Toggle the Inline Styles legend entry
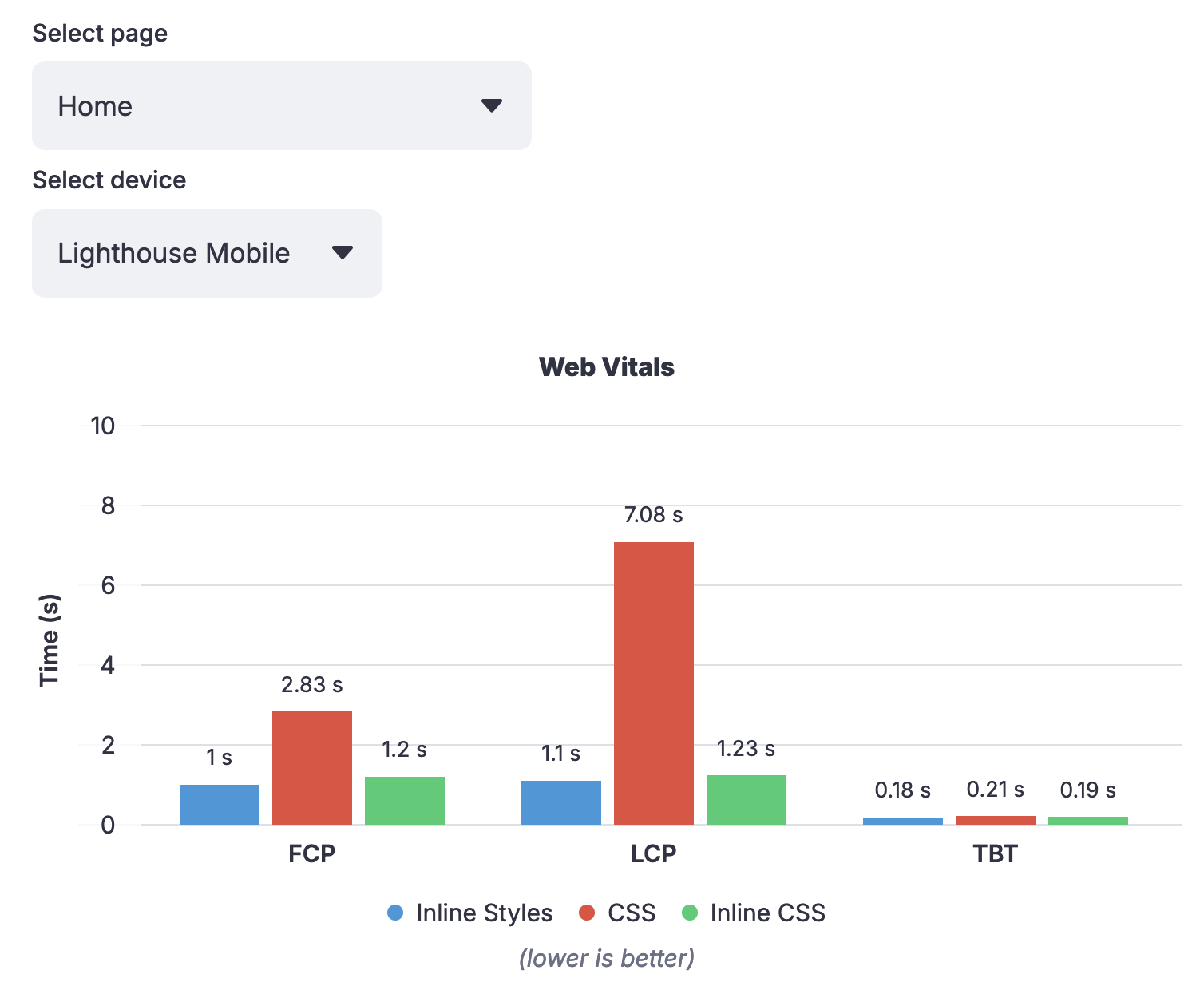The width and height of the screenshot is (1204, 990). (x=469, y=913)
